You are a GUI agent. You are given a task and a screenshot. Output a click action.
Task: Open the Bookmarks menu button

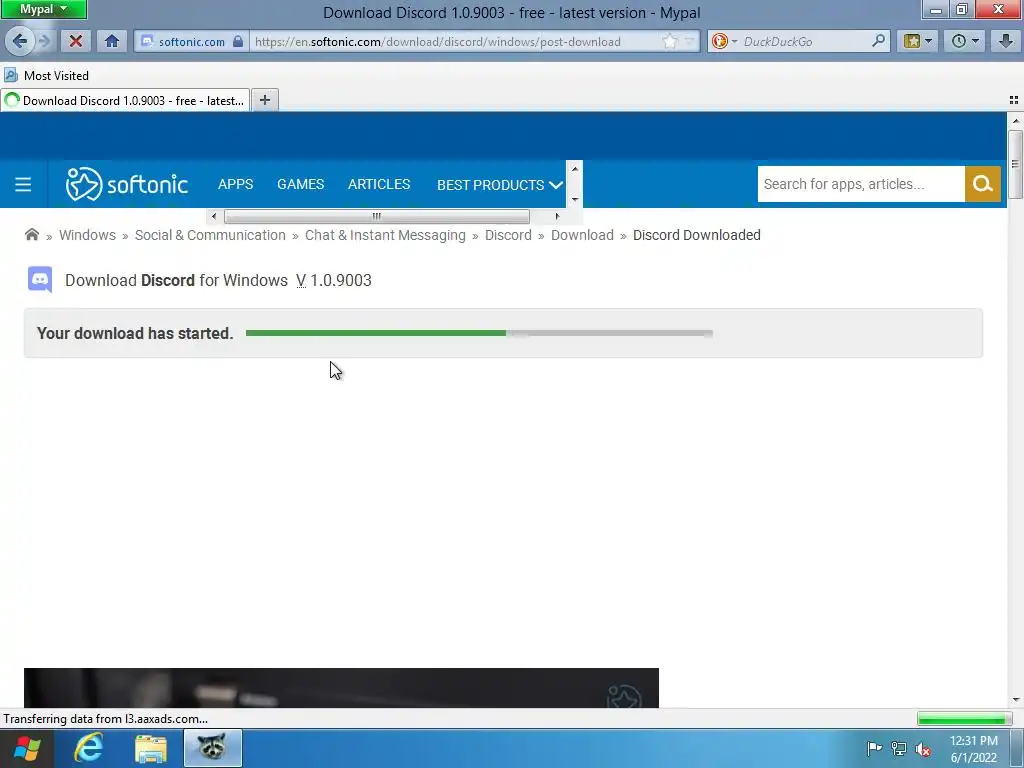click(x=917, y=41)
